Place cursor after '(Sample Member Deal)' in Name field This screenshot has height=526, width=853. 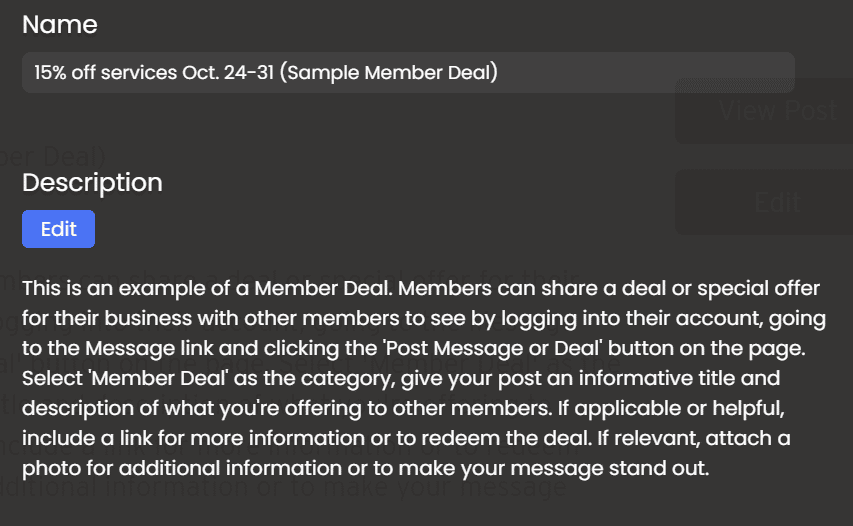point(498,72)
